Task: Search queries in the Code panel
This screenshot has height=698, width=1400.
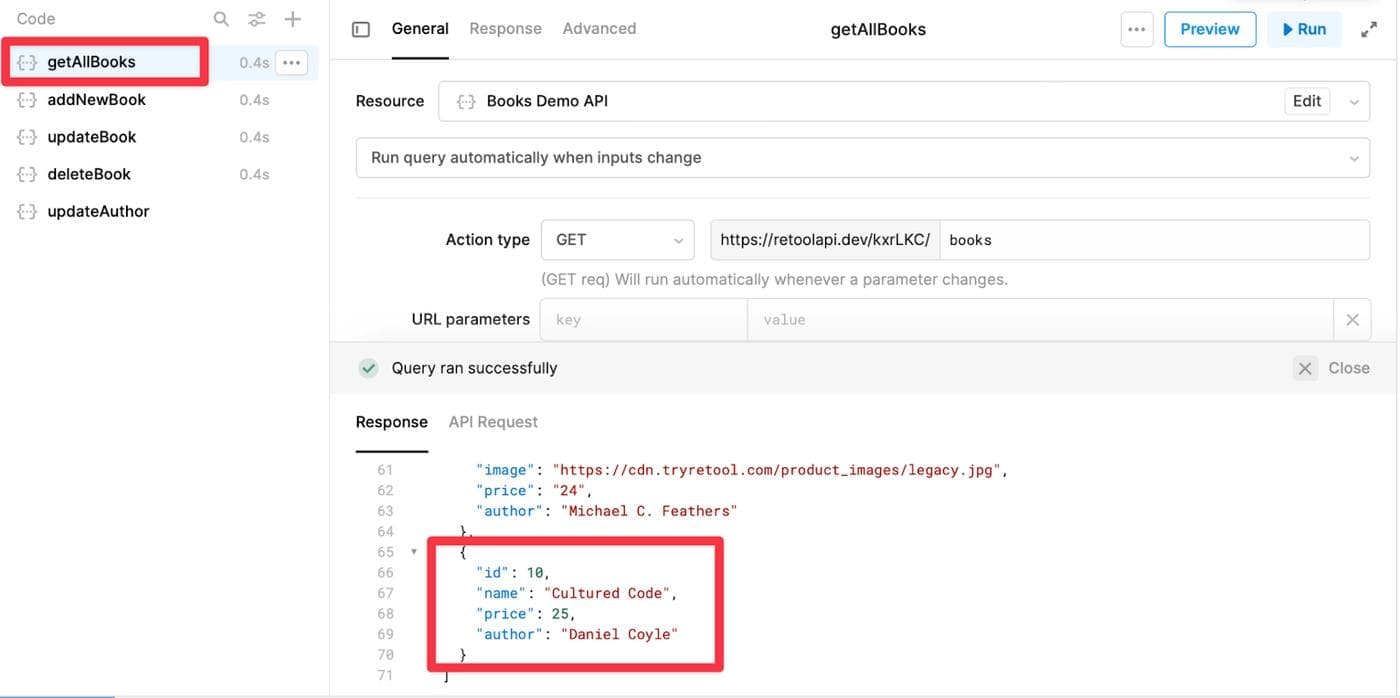Action: click(x=221, y=17)
